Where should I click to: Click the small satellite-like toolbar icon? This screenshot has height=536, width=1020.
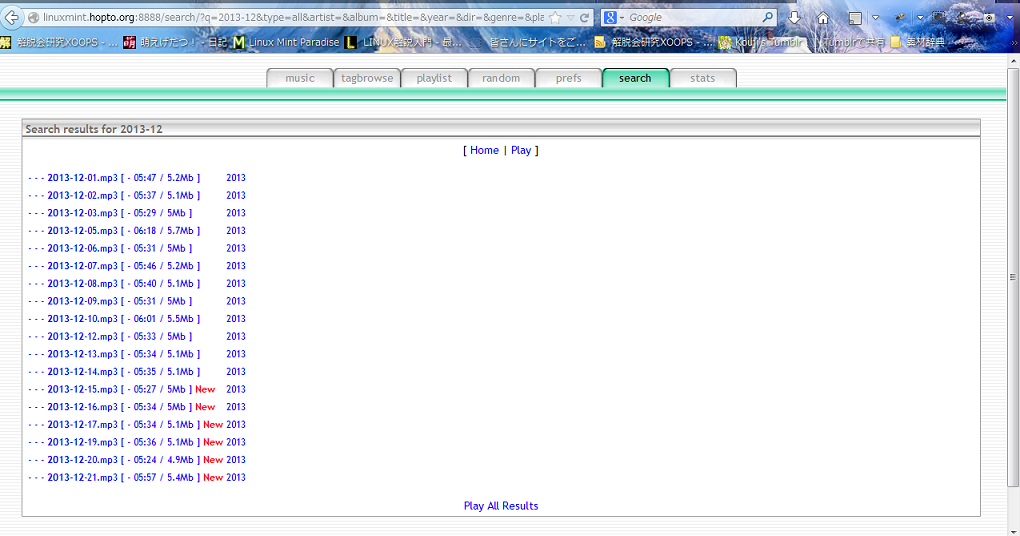click(x=900, y=18)
